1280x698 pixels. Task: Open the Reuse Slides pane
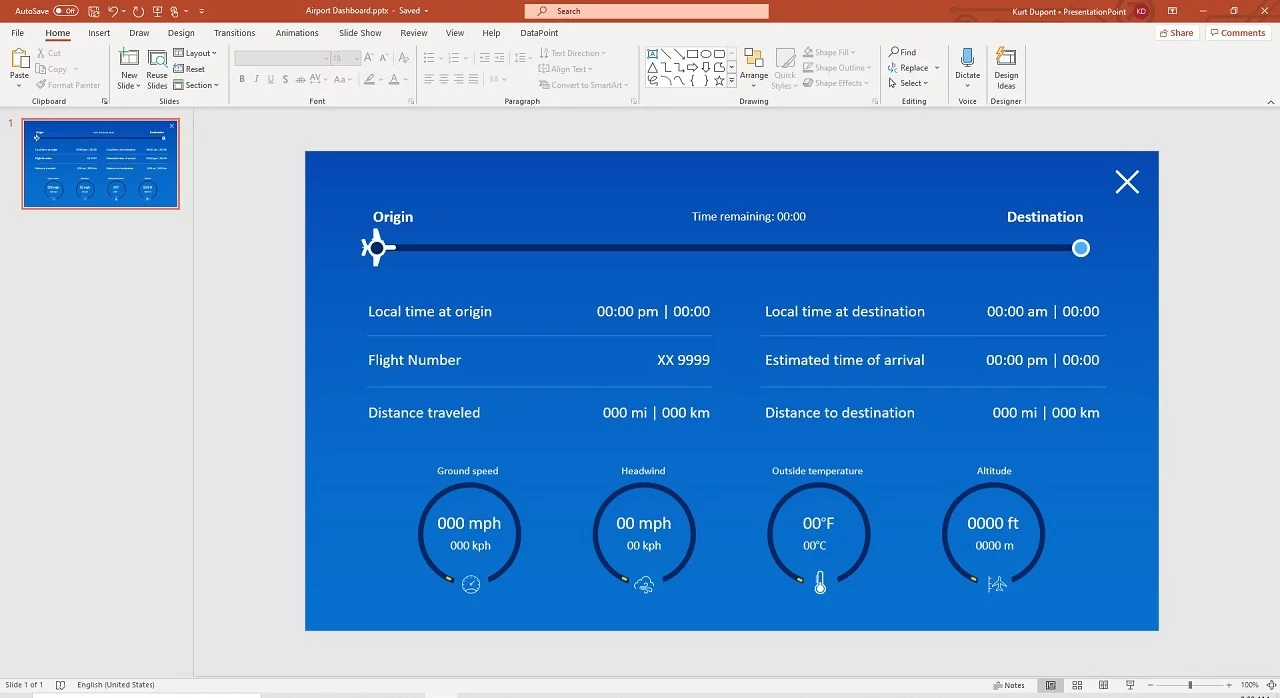[x=157, y=58]
